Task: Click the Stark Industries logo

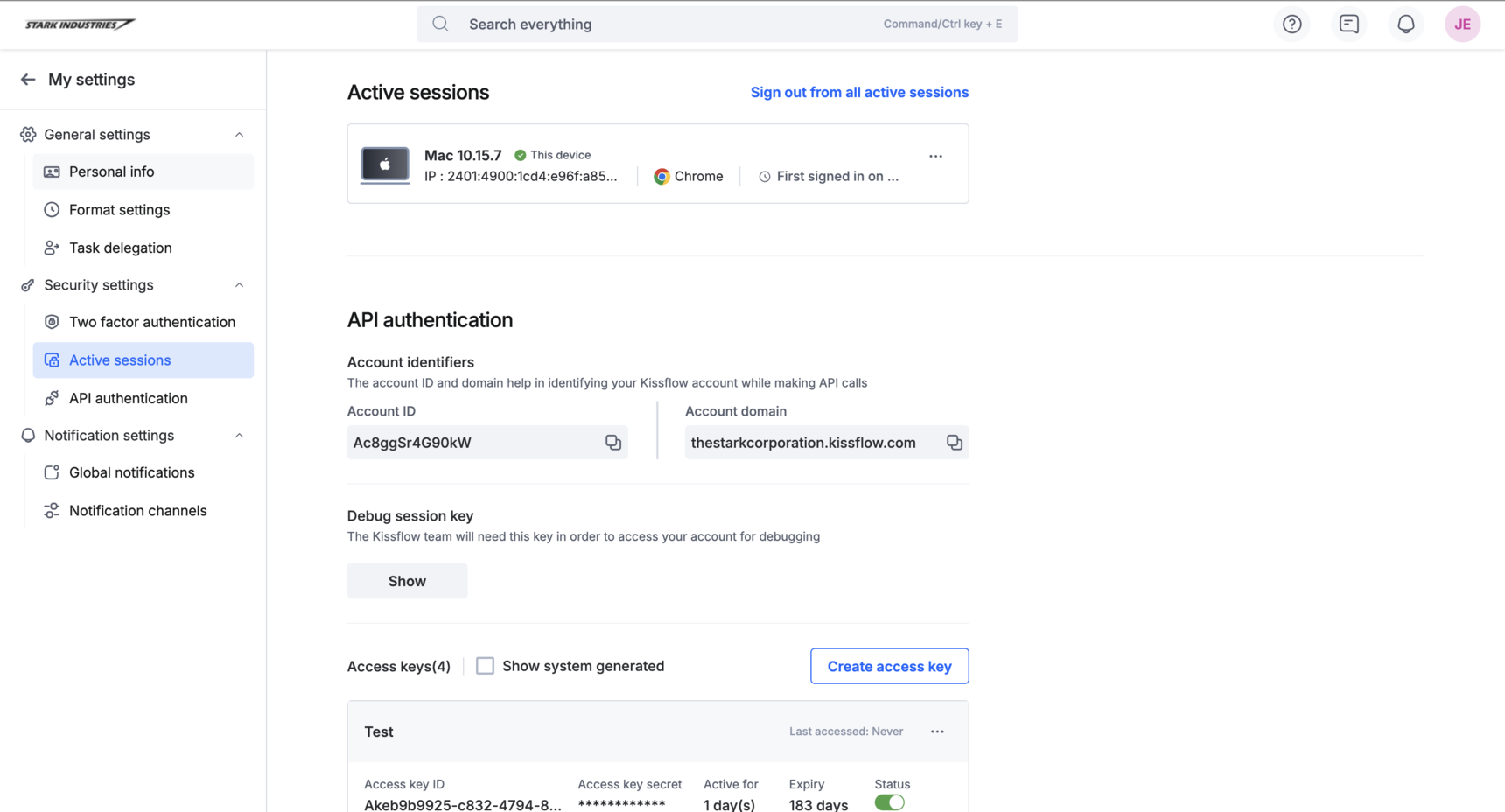Action: coord(80,24)
